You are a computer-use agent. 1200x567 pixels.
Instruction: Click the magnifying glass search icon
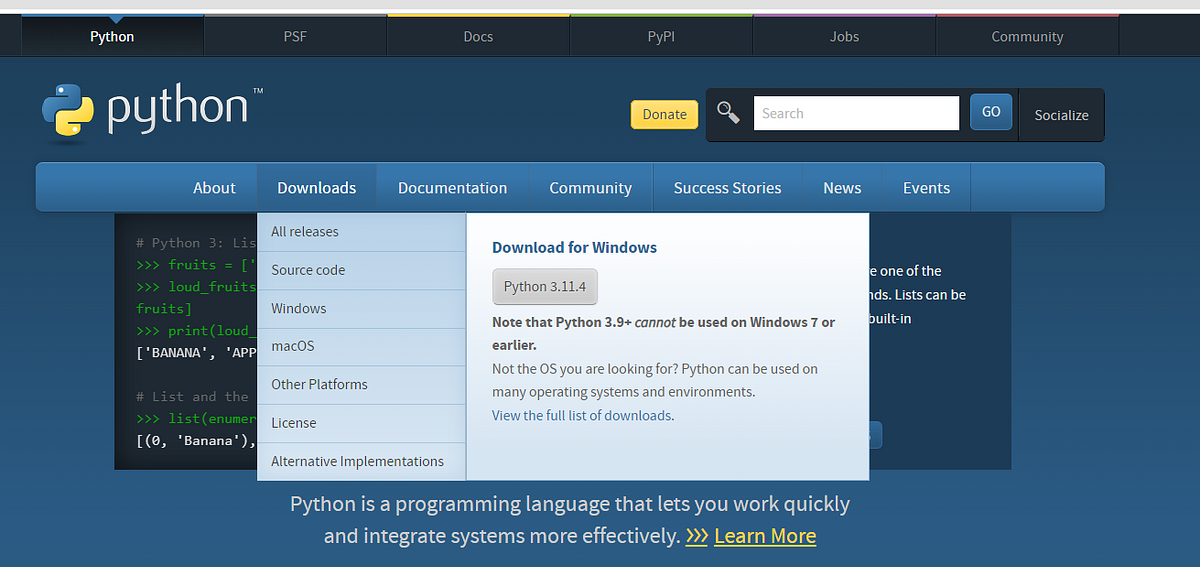click(x=728, y=113)
